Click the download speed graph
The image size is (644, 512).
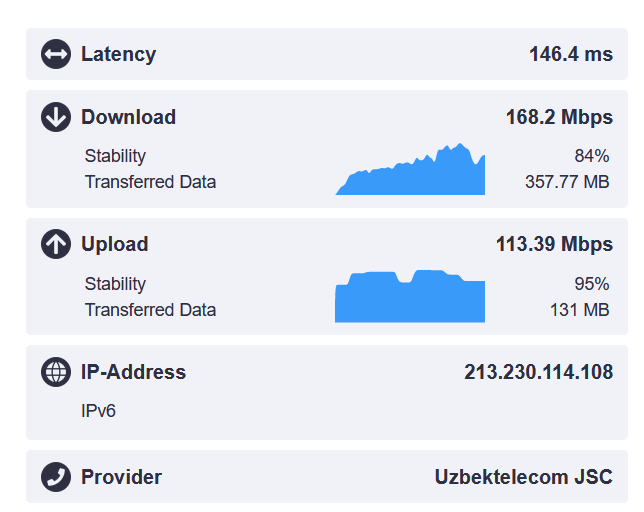point(411,172)
